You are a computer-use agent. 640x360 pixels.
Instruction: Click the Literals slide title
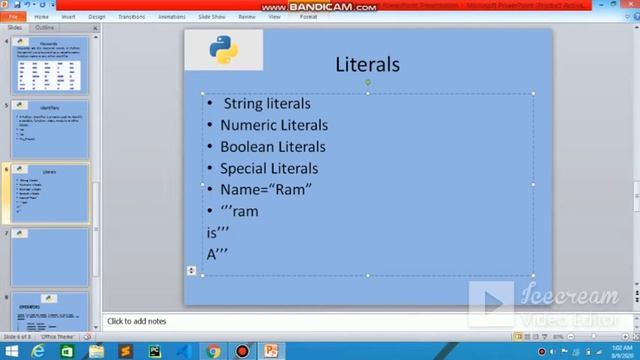pyautogui.click(x=367, y=64)
